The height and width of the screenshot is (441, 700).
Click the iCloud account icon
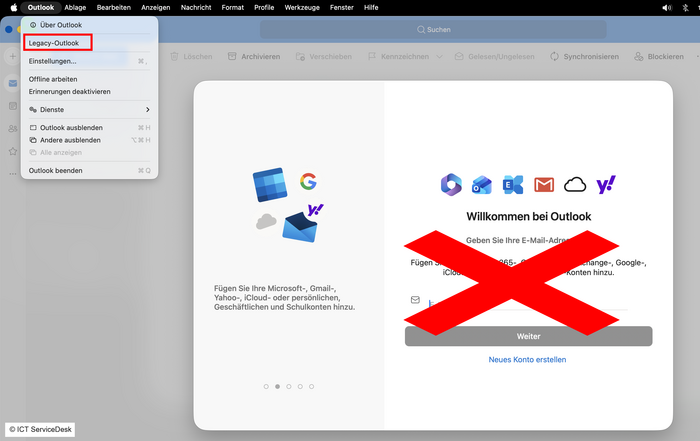coord(575,184)
